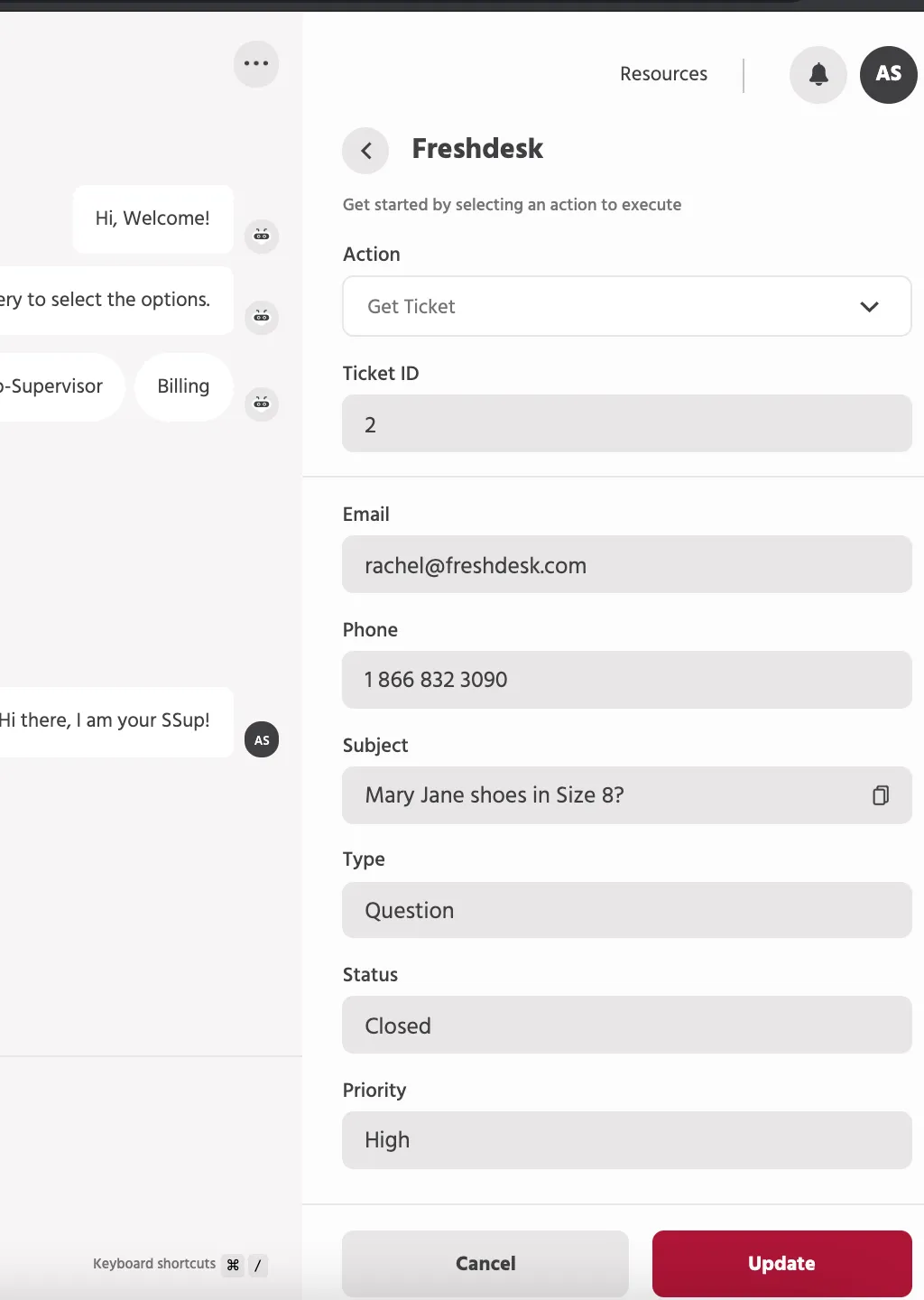
Task: Click the Phone field label
Action: (370, 630)
